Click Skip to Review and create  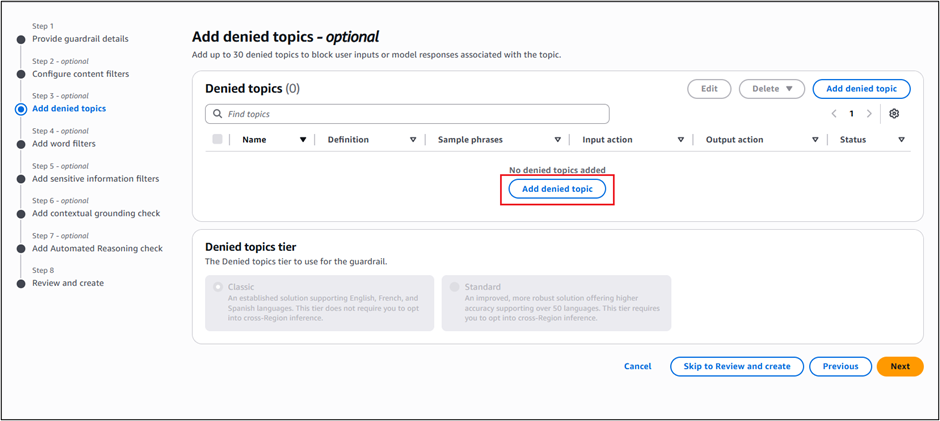tap(737, 366)
